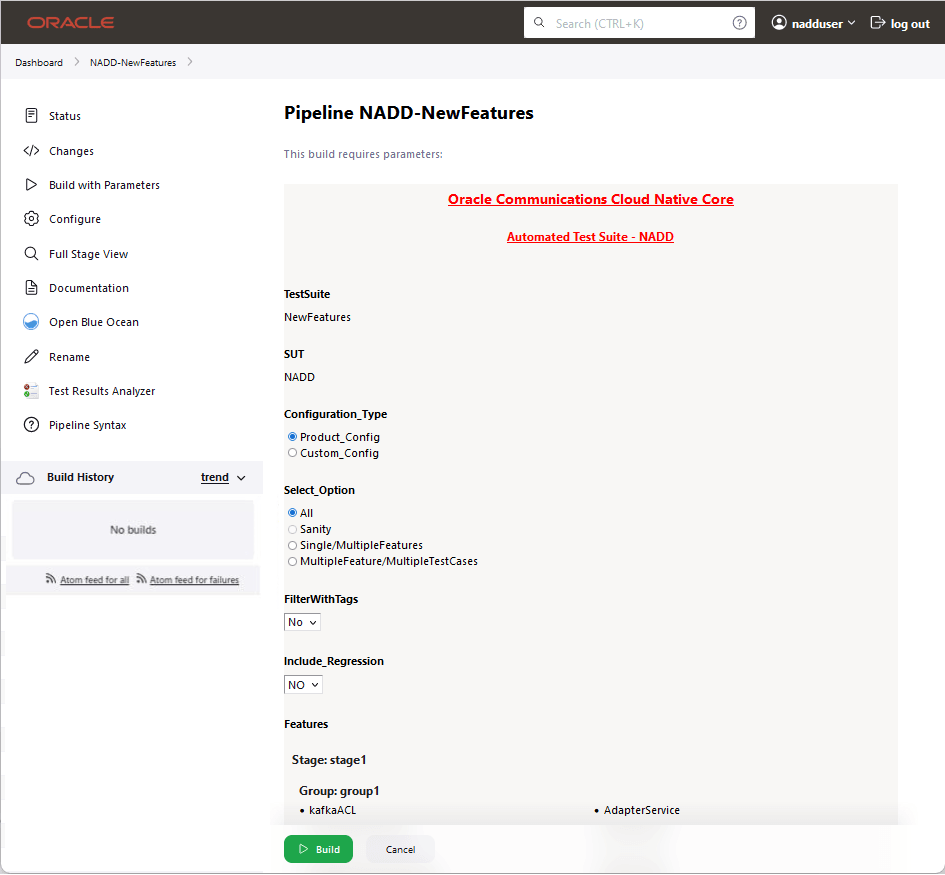Image resolution: width=945 pixels, height=875 pixels.
Task: Click the Changes code icon
Action: [31, 151]
